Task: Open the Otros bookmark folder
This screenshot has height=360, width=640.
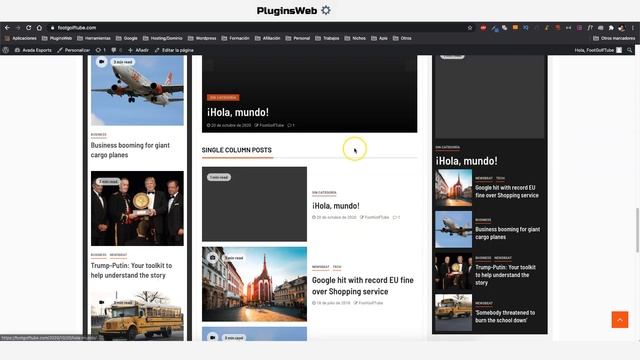Action: [402, 38]
